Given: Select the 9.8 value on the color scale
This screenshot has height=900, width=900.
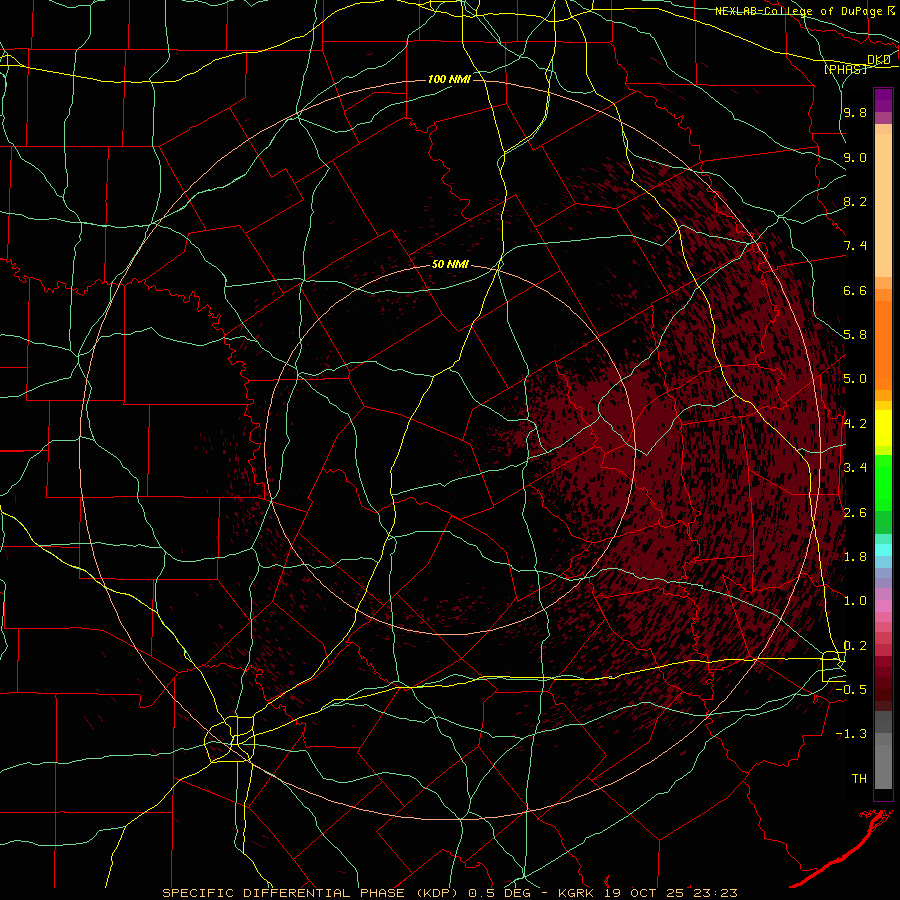Looking at the screenshot, I should click(855, 112).
